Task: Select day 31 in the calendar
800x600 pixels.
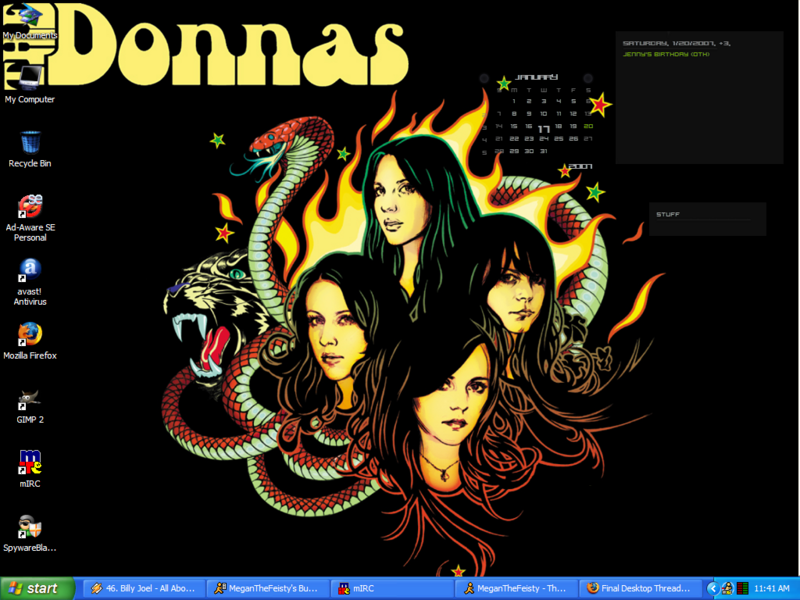Action: (544, 151)
